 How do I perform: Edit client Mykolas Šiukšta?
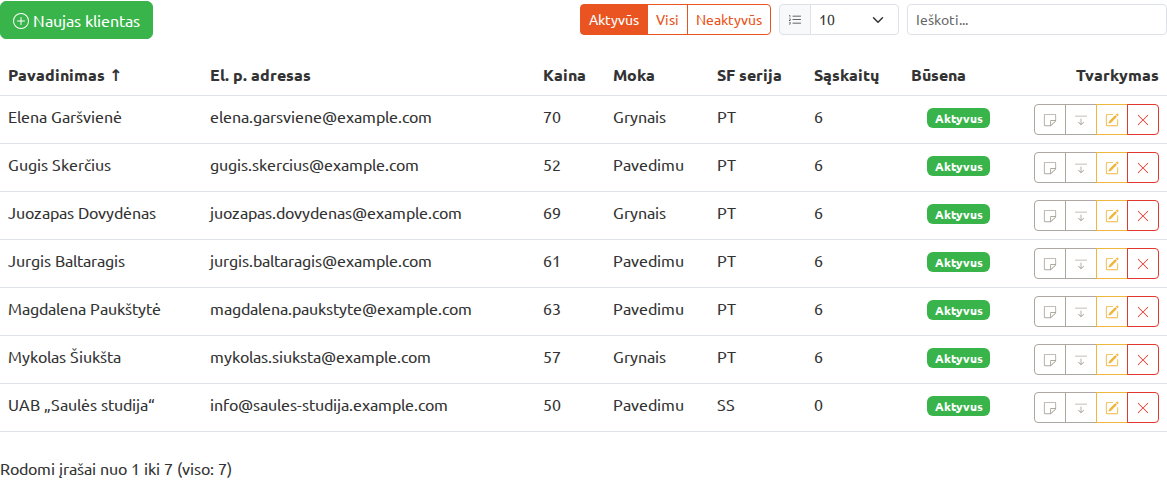(1112, 359)
